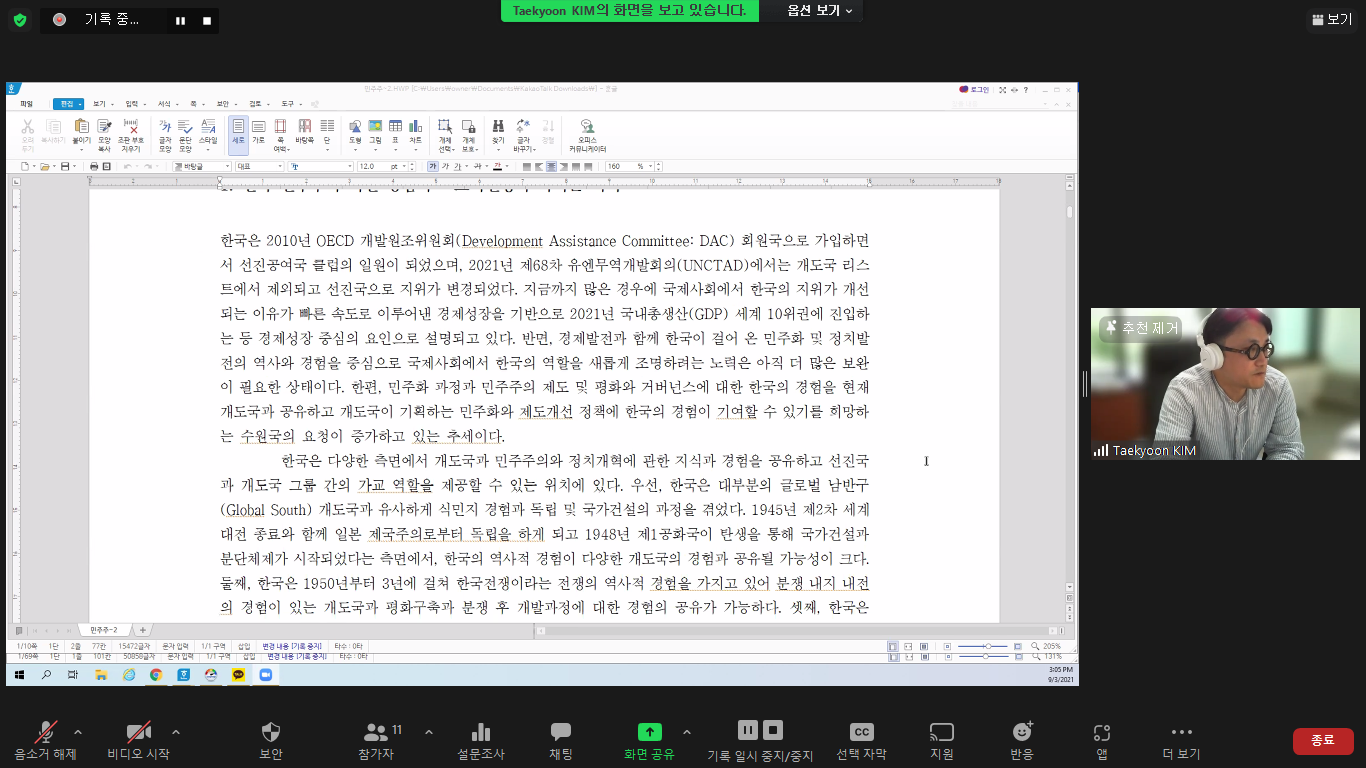Image resolution: width=1366 pixels, height=768 pixels.
Task: Open the font size 12.0 pt dropdown
Action: (x=384, y=166)
